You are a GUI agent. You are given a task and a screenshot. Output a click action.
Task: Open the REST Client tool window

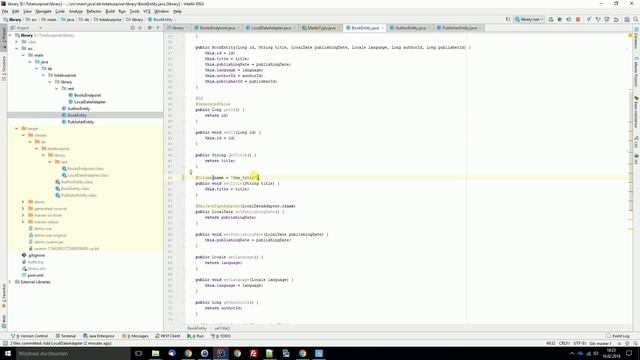tap(168, 336)
